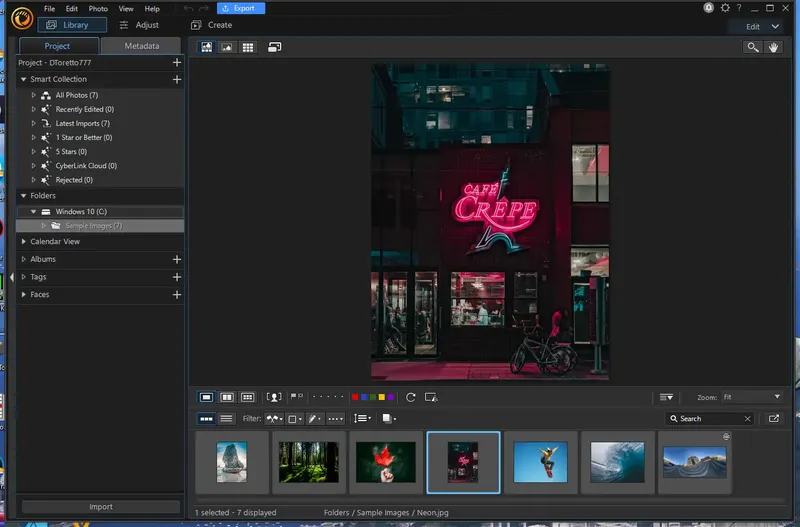Click the rotate photo icon

(x=410, y=397)
